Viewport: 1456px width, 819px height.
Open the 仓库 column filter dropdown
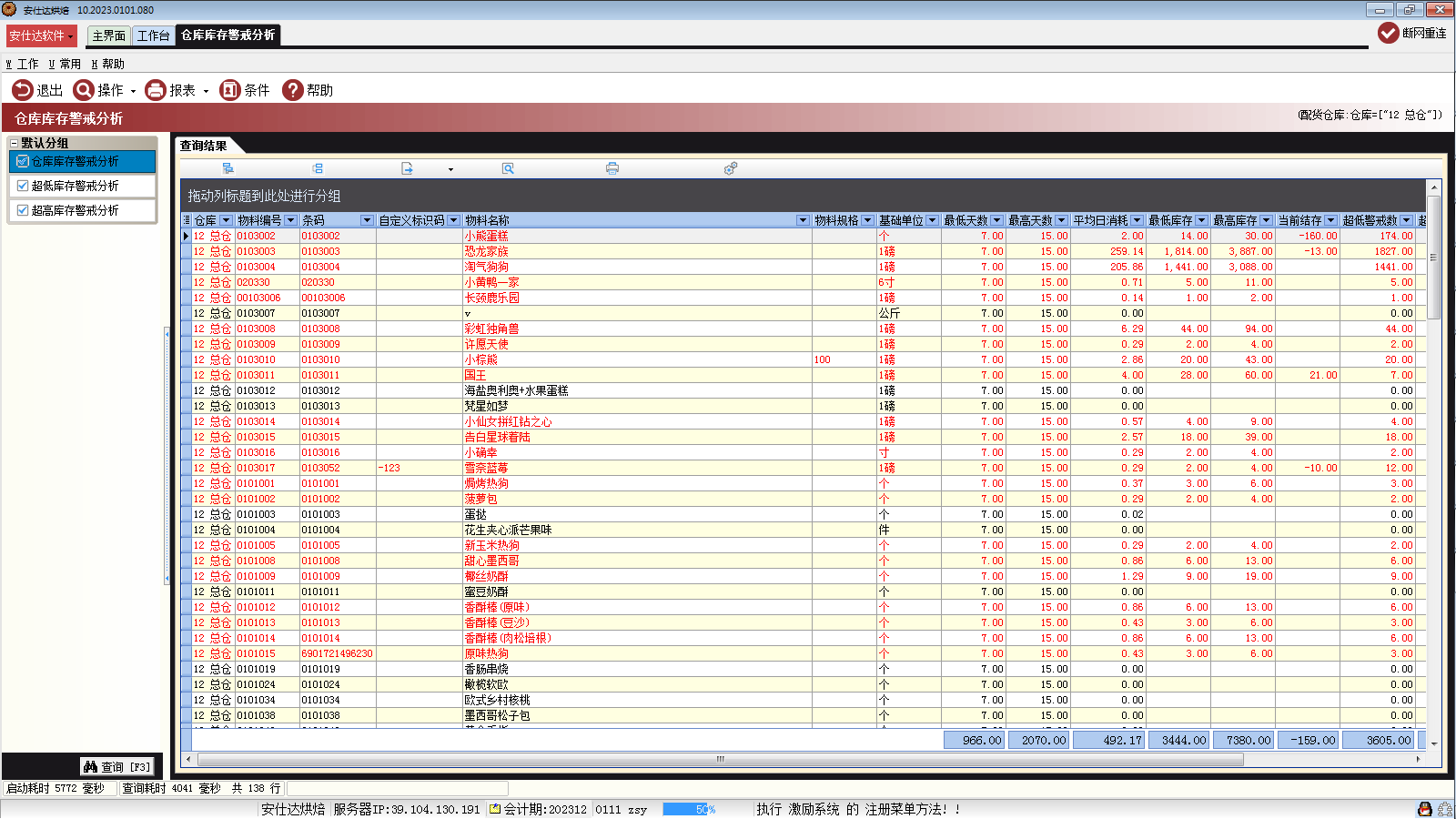tap(226, 220)
